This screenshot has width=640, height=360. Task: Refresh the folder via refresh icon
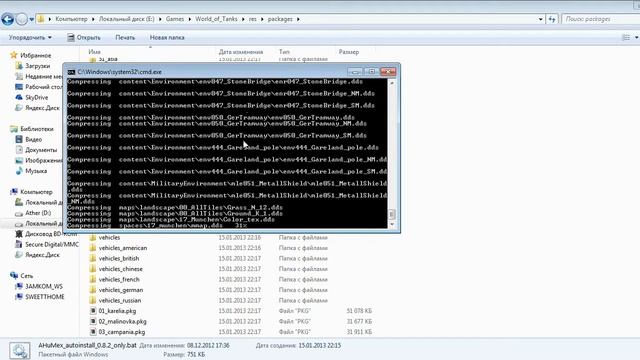(552, 19)
